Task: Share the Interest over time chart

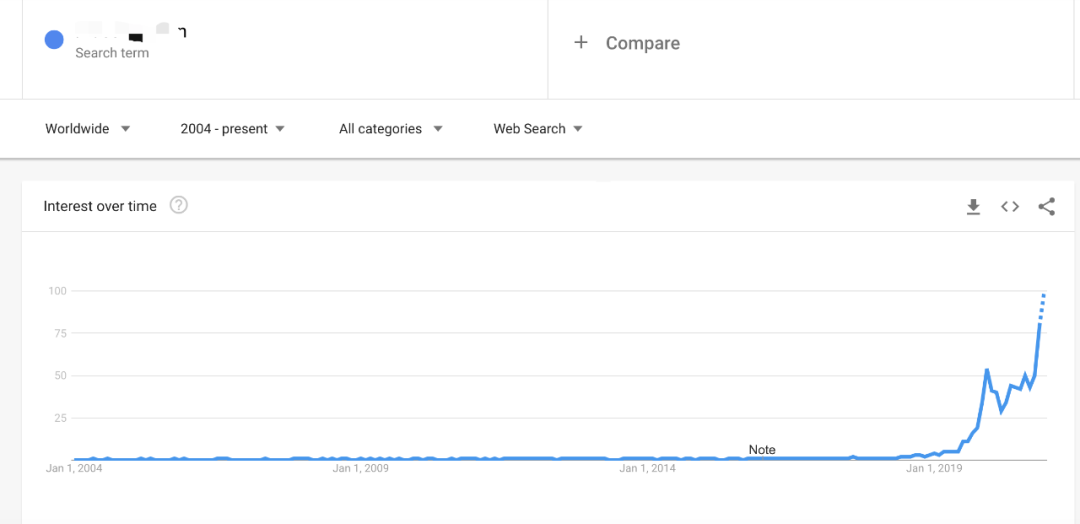Action: click(x=1046, y=207)
